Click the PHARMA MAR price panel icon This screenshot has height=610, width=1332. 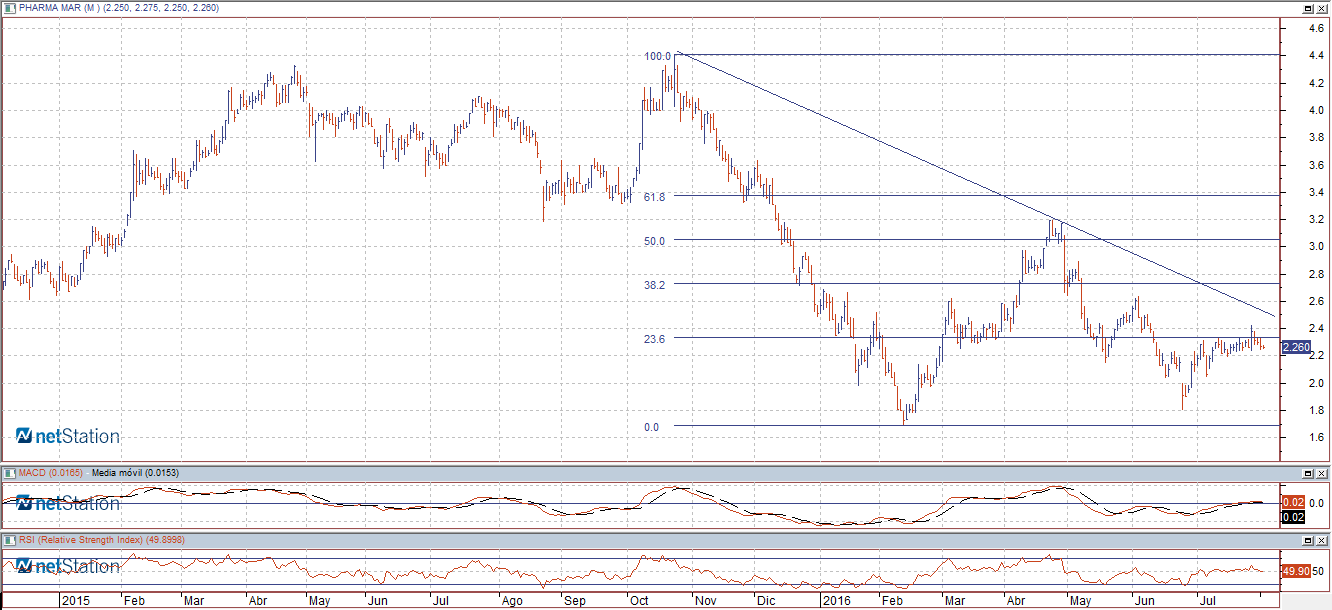click(x=8, y=8)
